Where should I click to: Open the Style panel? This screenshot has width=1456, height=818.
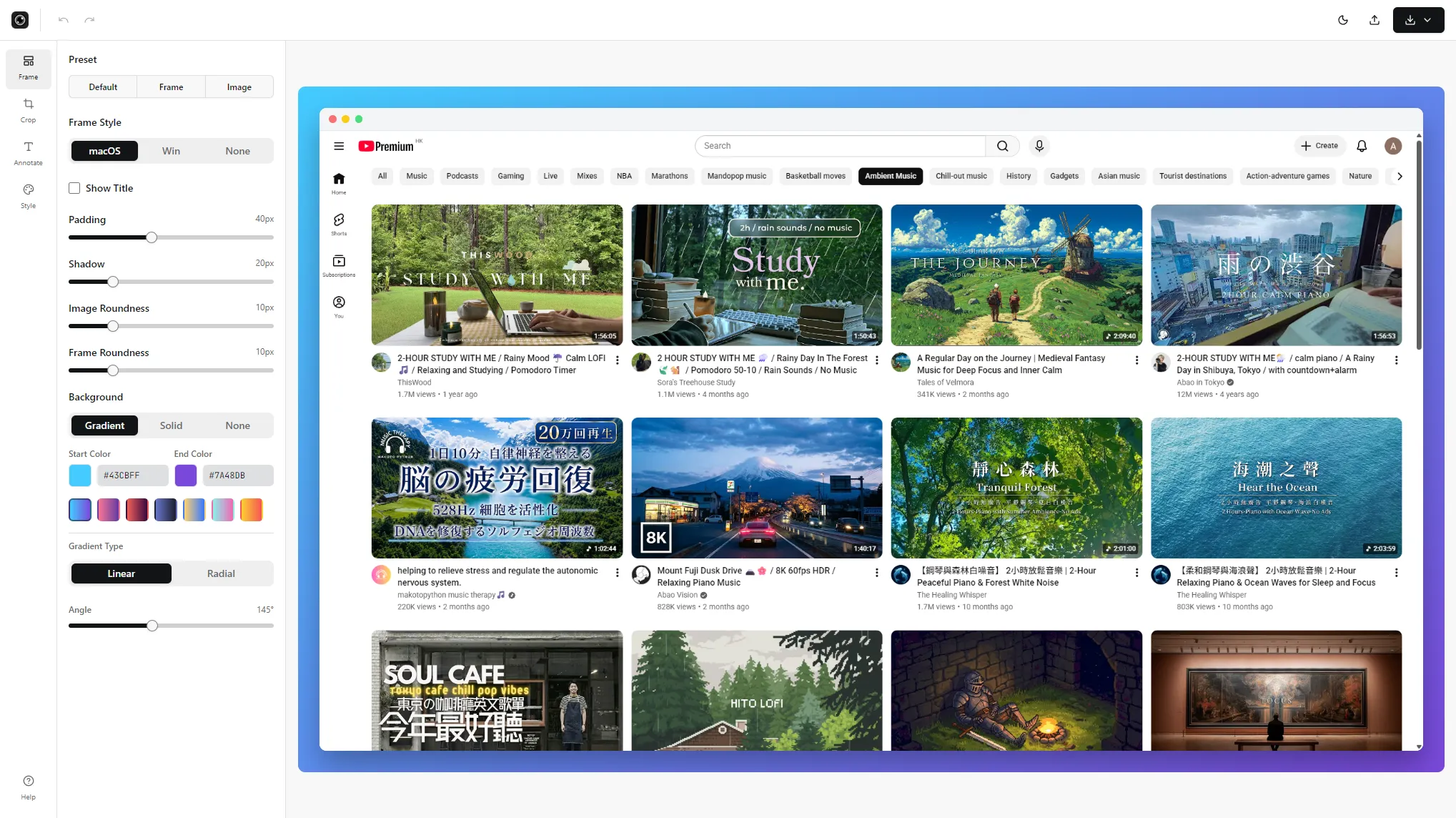tap(28, 197)
